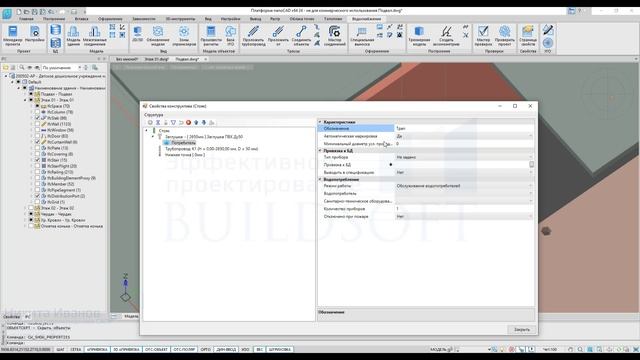Open the Автоматическая маркировка value dropdown

coord(530,136)
